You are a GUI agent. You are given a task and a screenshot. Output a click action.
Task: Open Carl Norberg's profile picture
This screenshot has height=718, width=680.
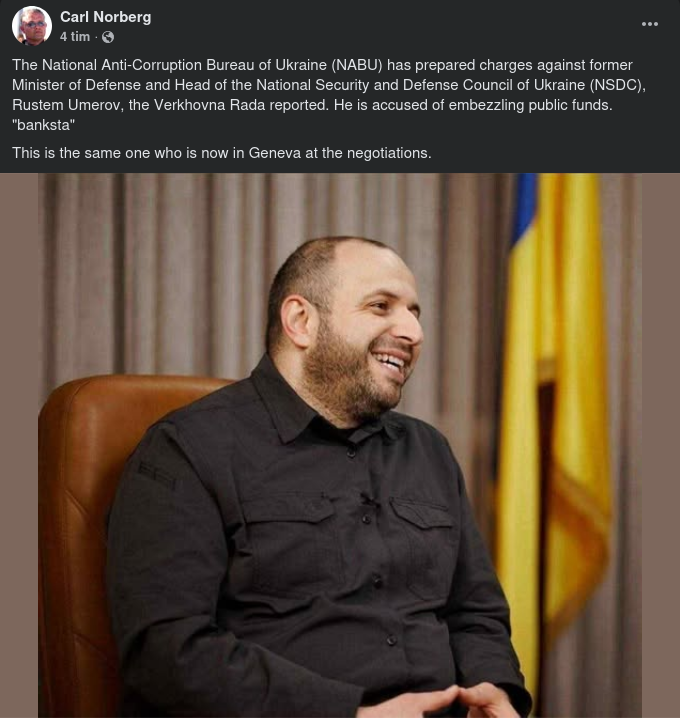(32, 26)
